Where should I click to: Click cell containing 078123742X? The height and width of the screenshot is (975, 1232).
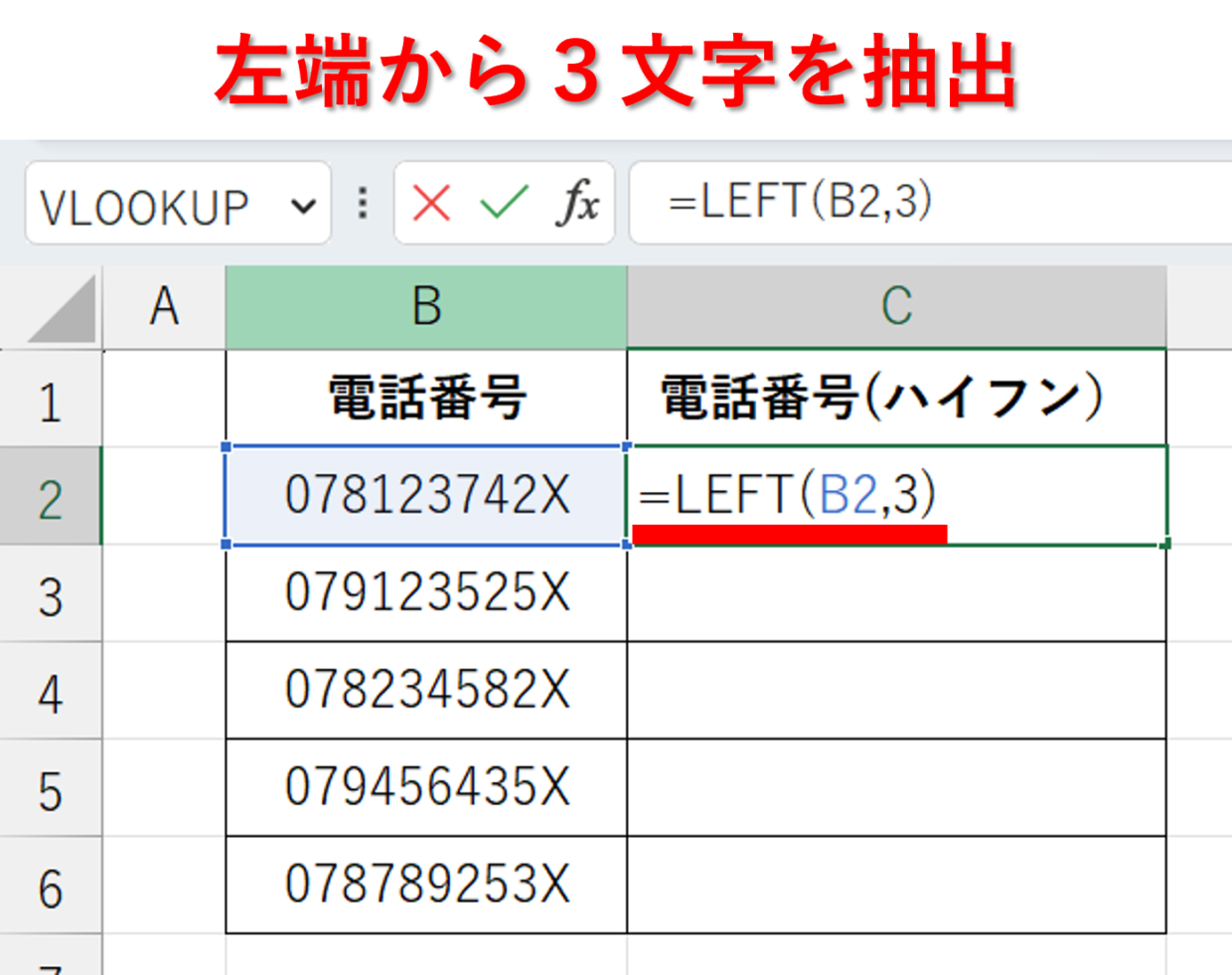click(x=426, y=495)
